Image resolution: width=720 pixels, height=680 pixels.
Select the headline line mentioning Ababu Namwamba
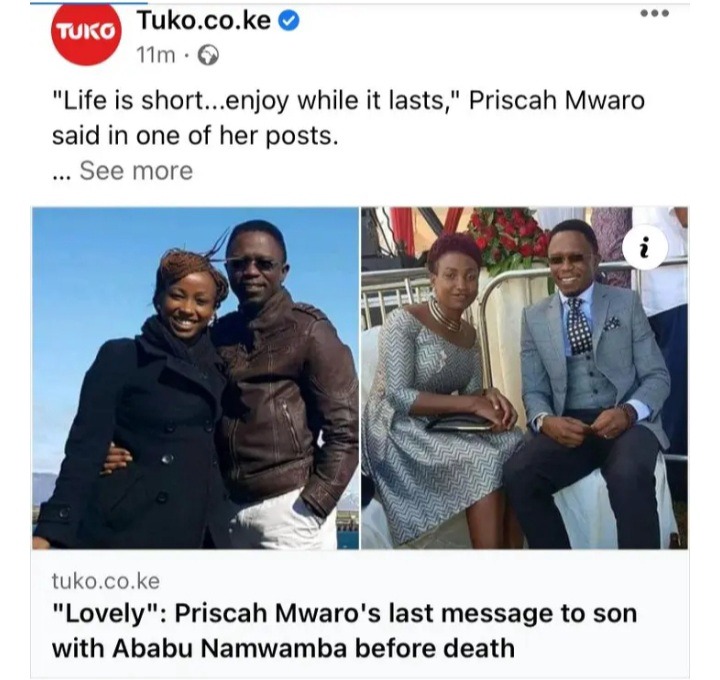click(283, 648)
